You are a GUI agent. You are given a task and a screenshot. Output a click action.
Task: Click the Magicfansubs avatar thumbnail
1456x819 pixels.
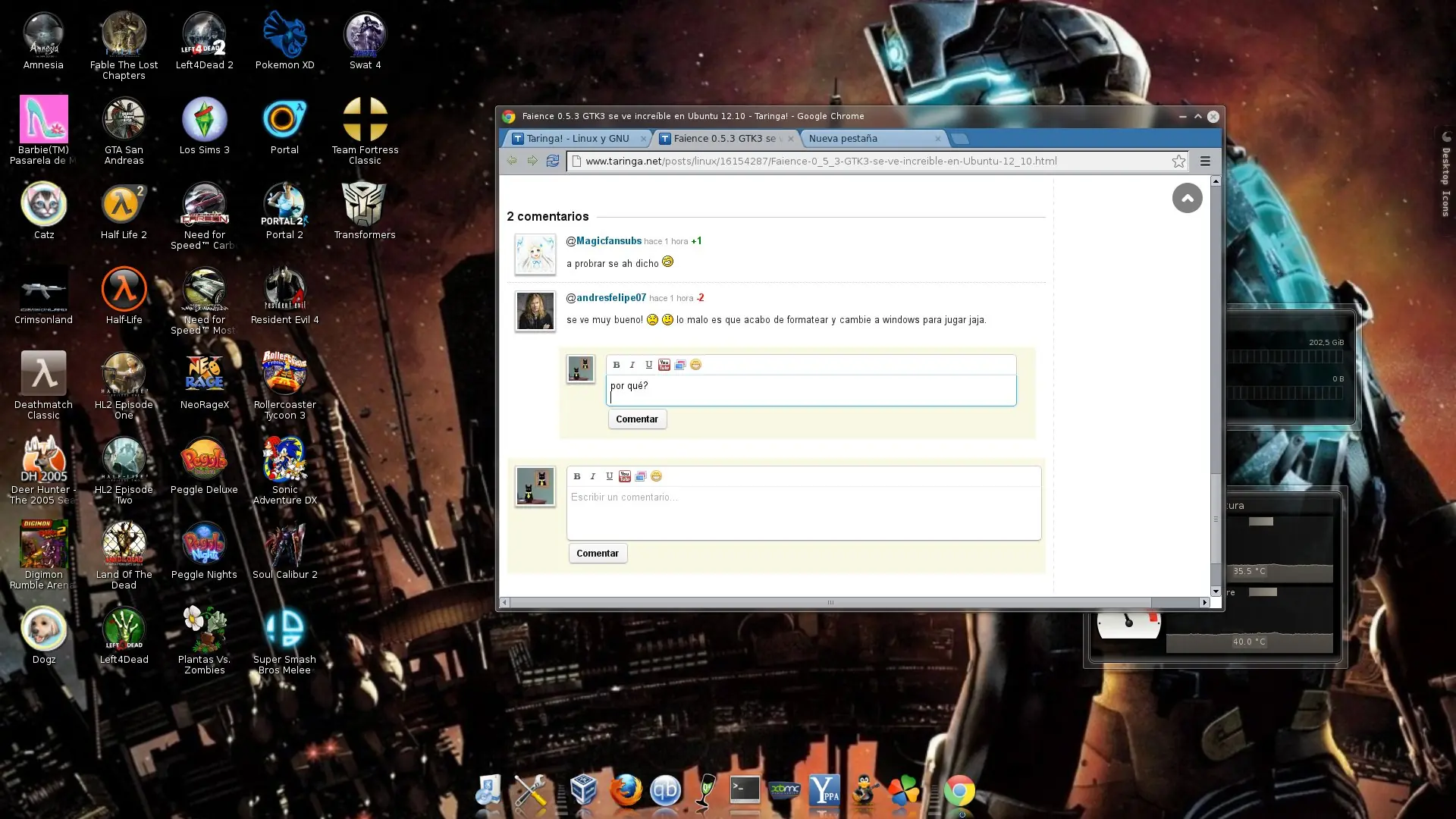point(535,254)
